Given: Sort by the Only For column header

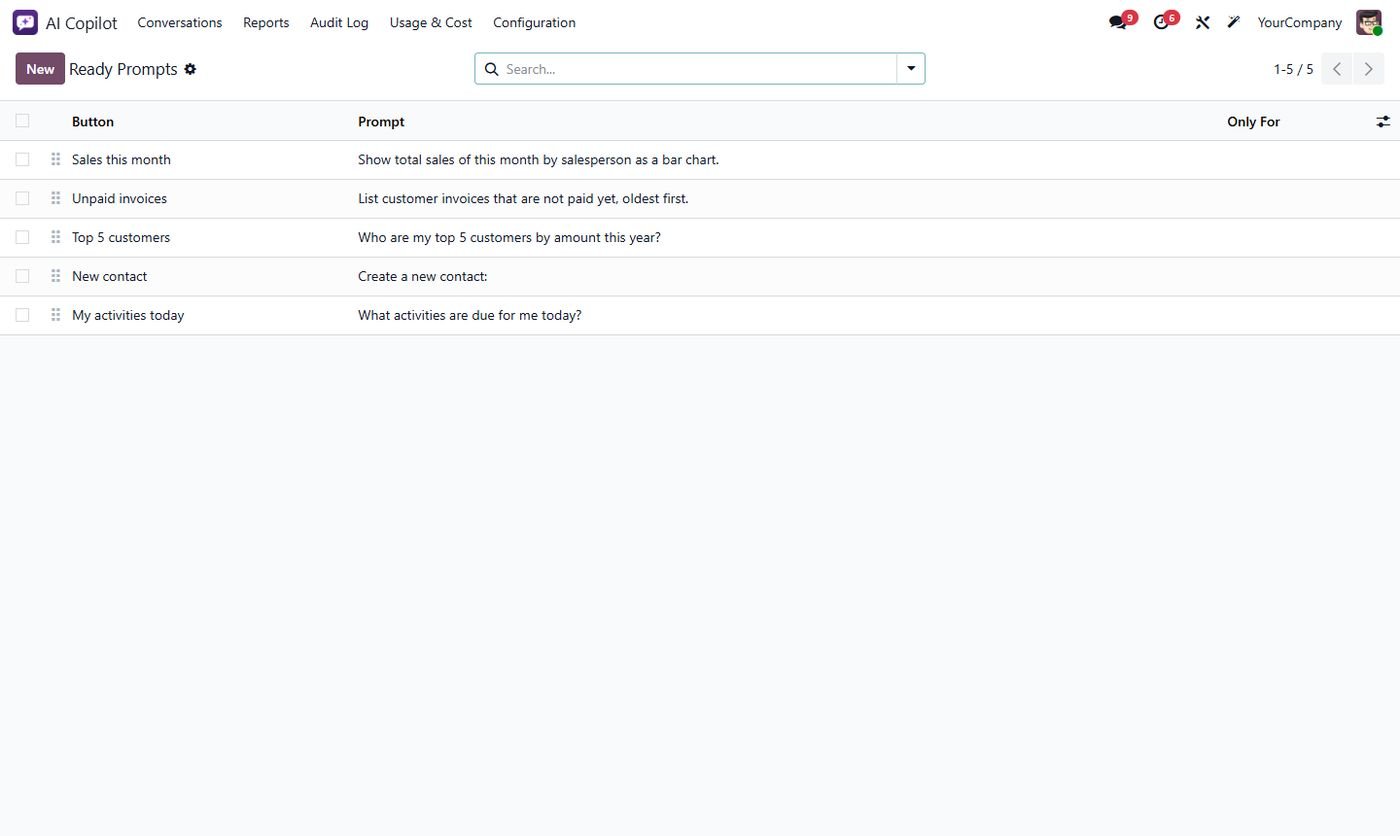Looking at the screenshot, I should (1253, 121).
